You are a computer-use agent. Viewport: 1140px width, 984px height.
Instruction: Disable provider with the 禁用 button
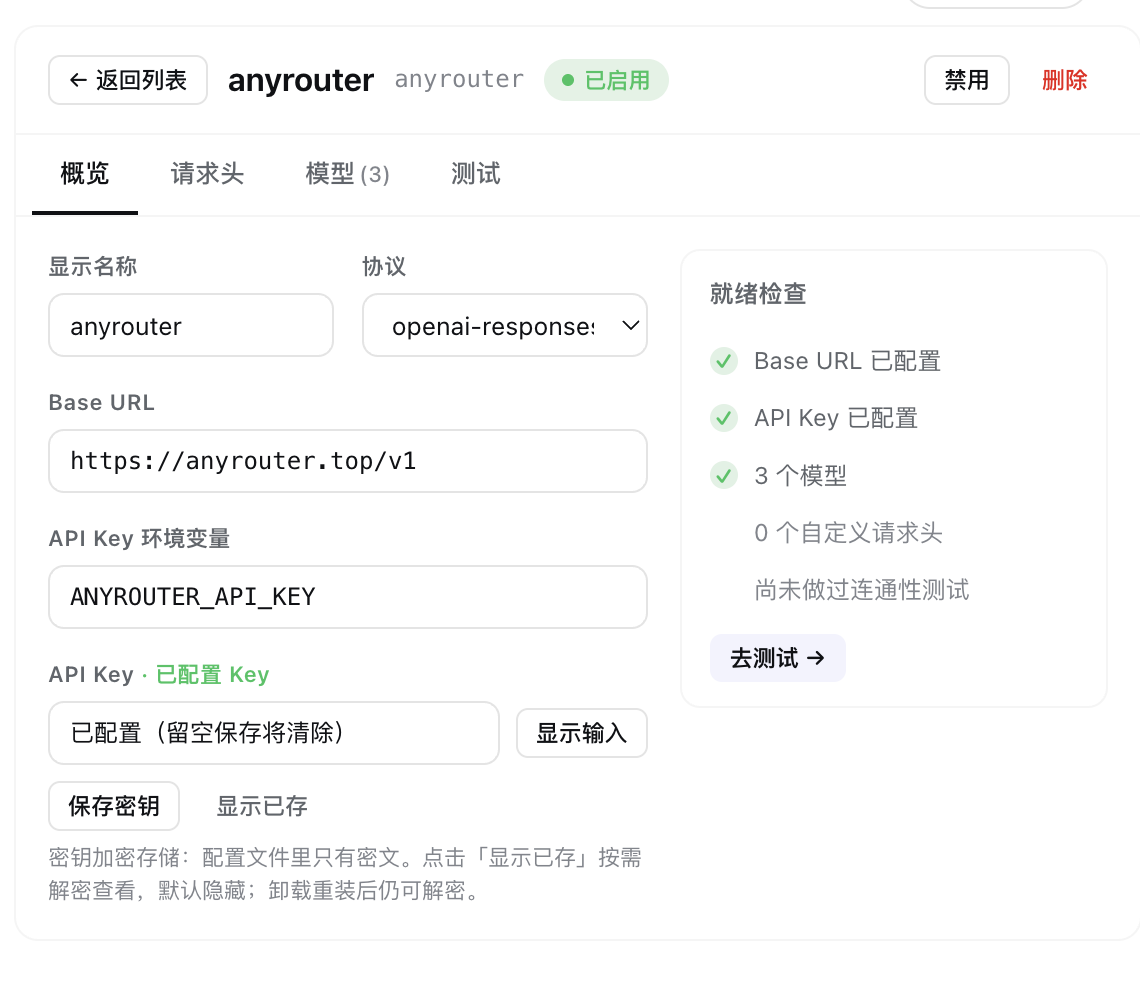pyautogui.click(x=966, y=80)
